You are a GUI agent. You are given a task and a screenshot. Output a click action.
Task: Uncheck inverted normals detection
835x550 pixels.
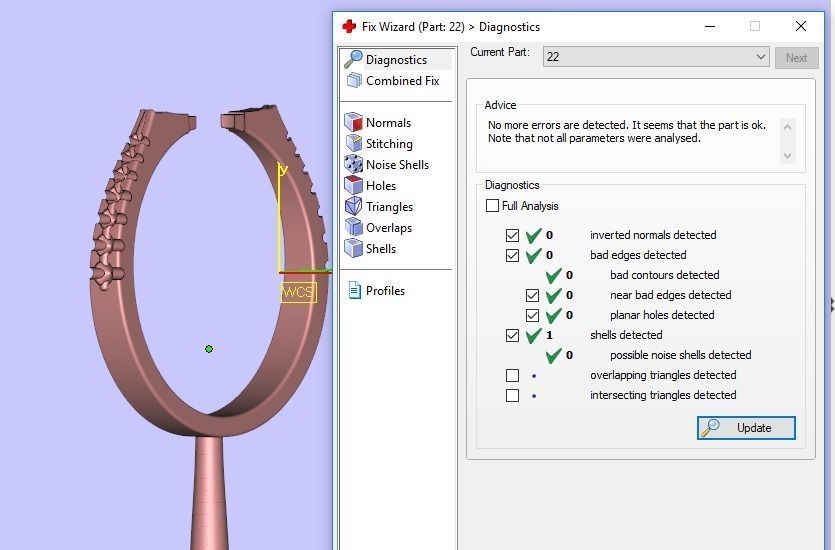[x=512, y=235]
